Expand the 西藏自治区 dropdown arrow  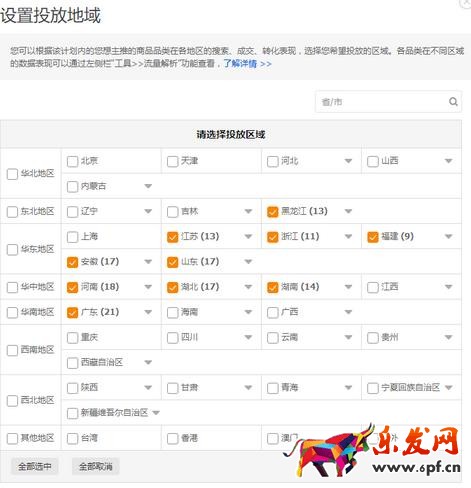(x=148, y=362)
